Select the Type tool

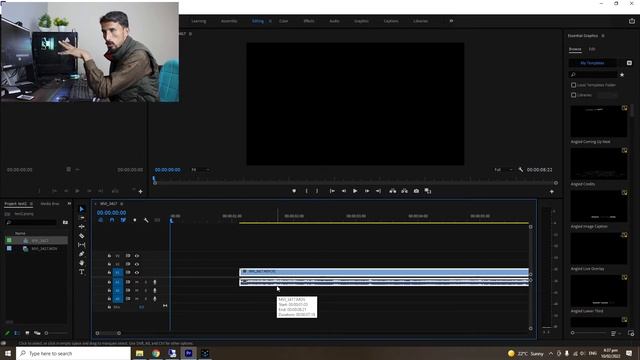[82, 272]
